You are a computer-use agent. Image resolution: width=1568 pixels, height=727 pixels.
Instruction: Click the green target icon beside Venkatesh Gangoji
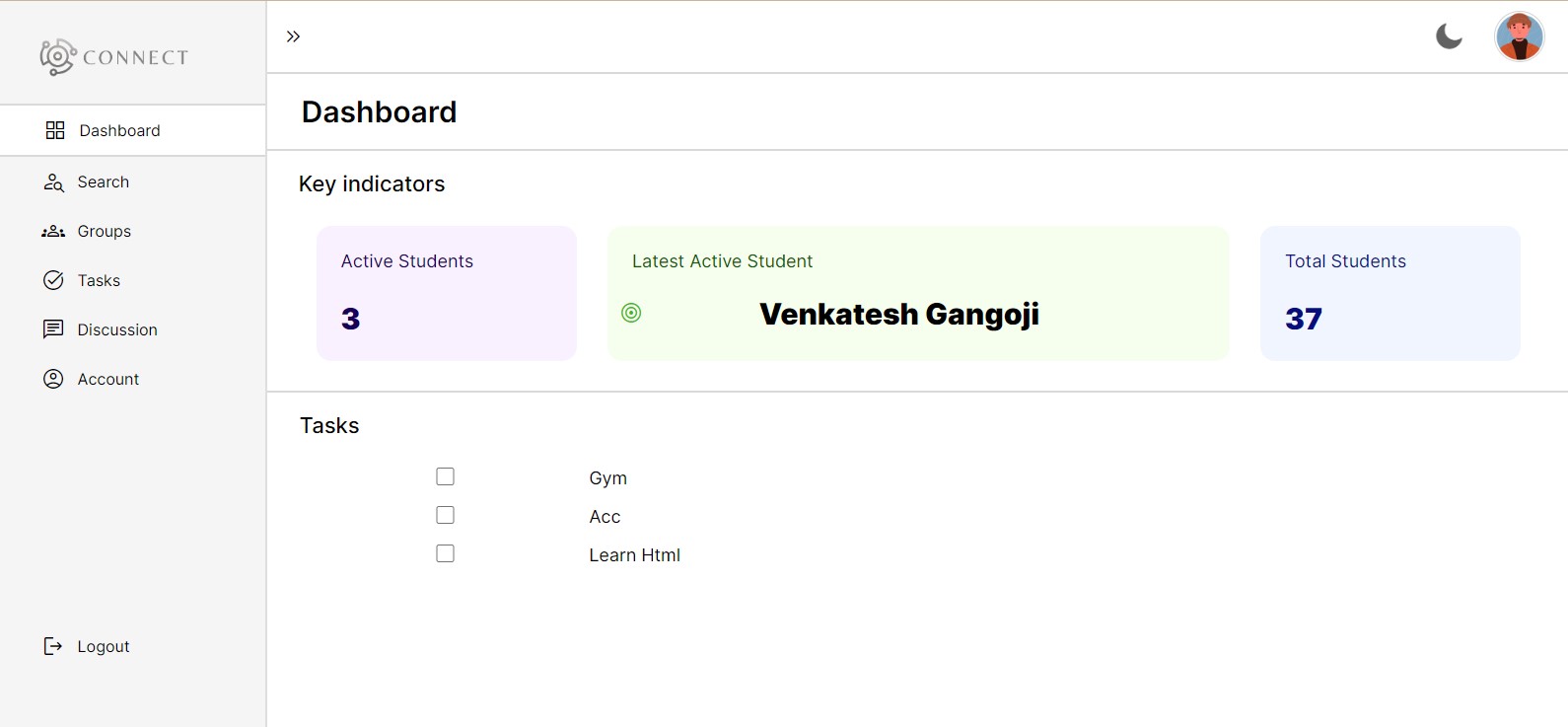631,313
